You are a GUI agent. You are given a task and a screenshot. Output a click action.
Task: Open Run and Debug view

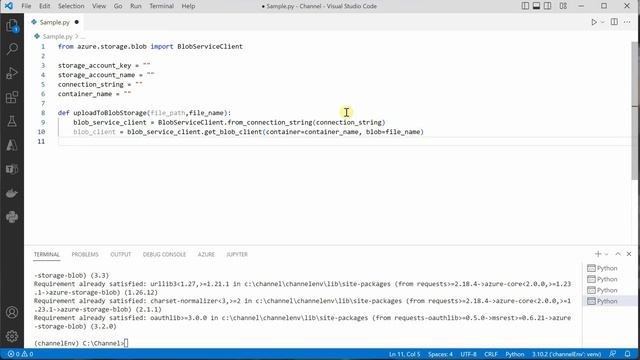(x=12, y=73)
